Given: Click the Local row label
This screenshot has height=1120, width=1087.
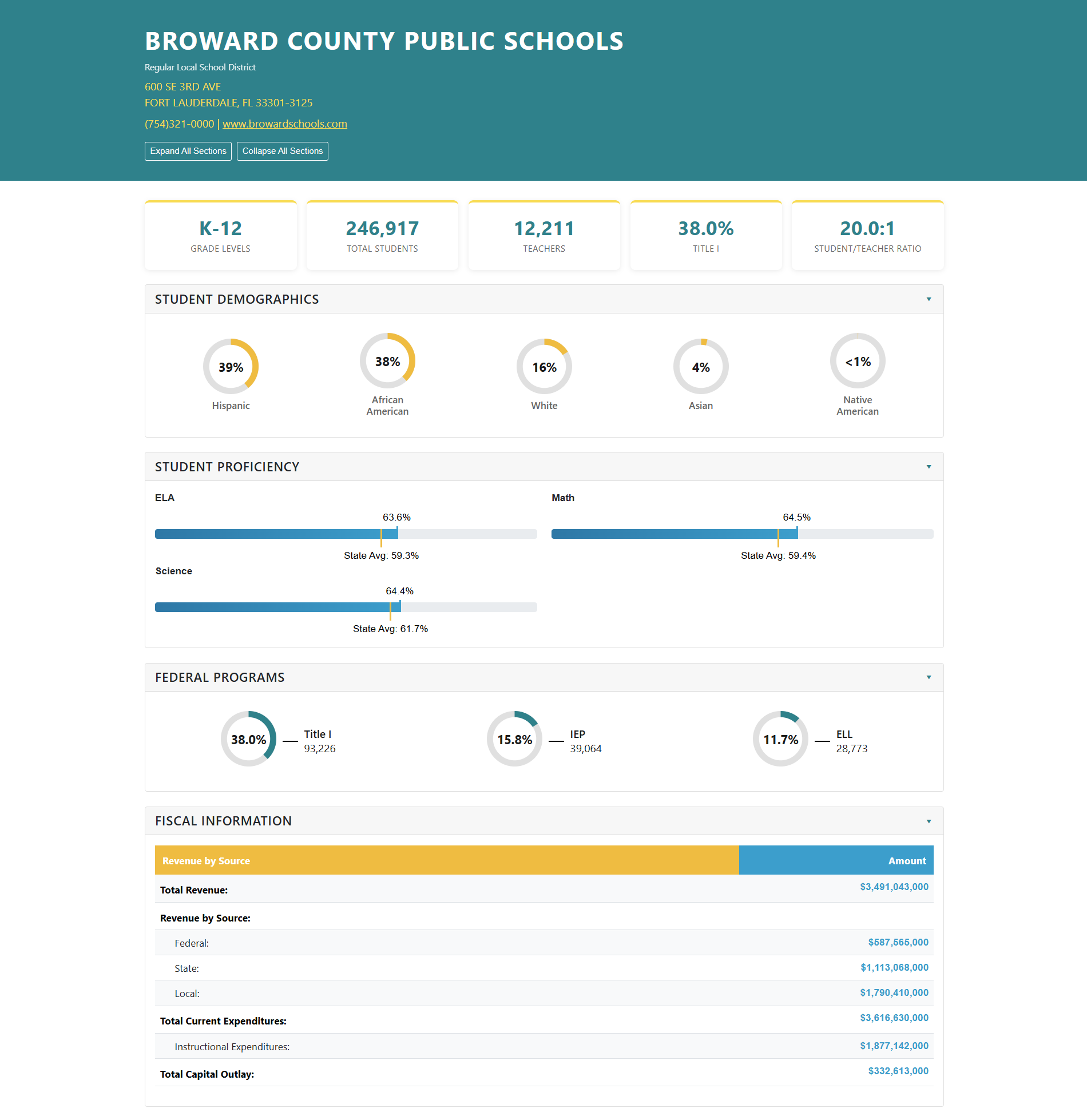Looking at the screenshot, I should pos(187,994).
